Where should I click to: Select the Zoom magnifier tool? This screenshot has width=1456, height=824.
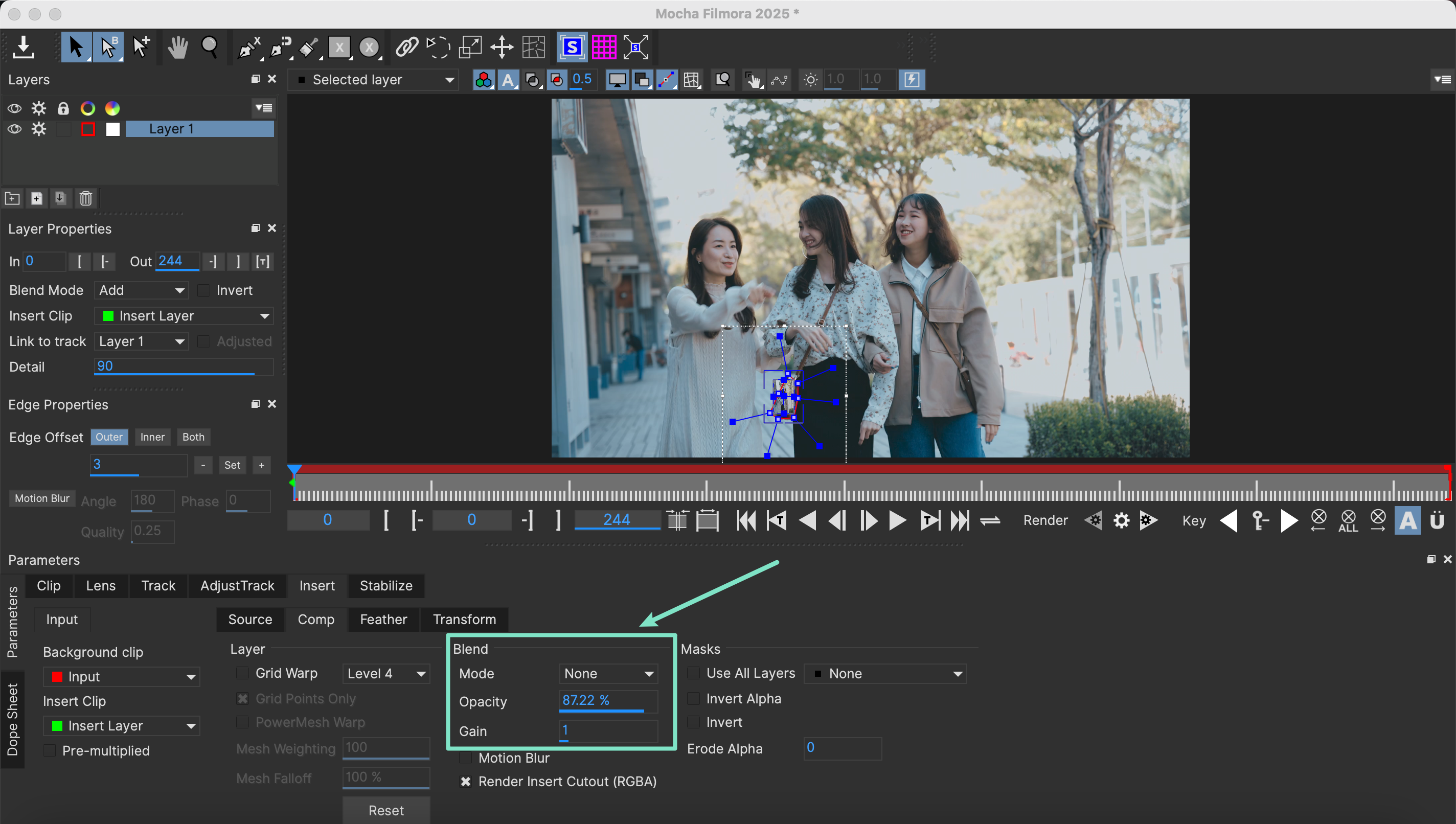[x=210, y=47]
